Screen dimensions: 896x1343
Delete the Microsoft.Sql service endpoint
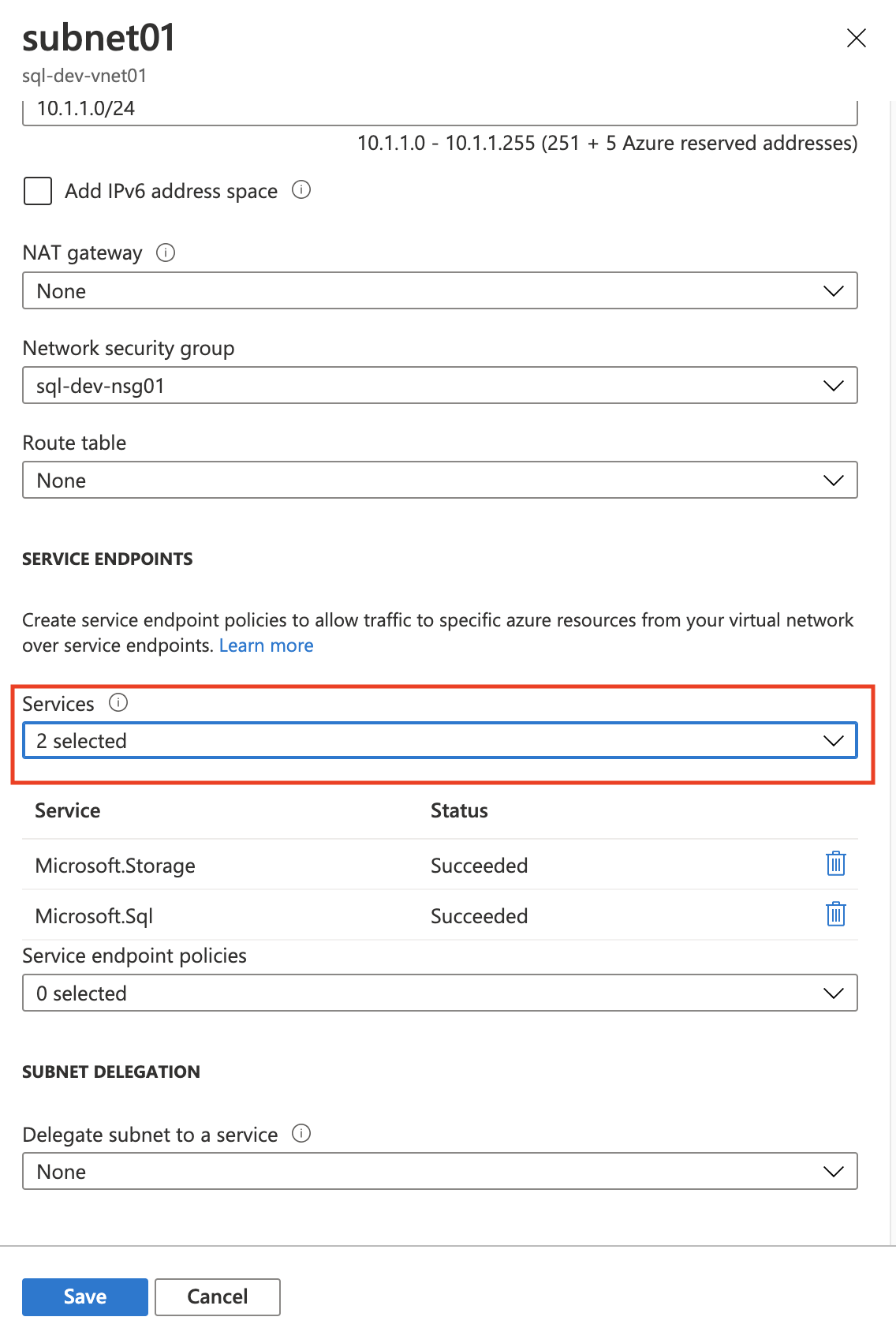[x=835, y=915]
